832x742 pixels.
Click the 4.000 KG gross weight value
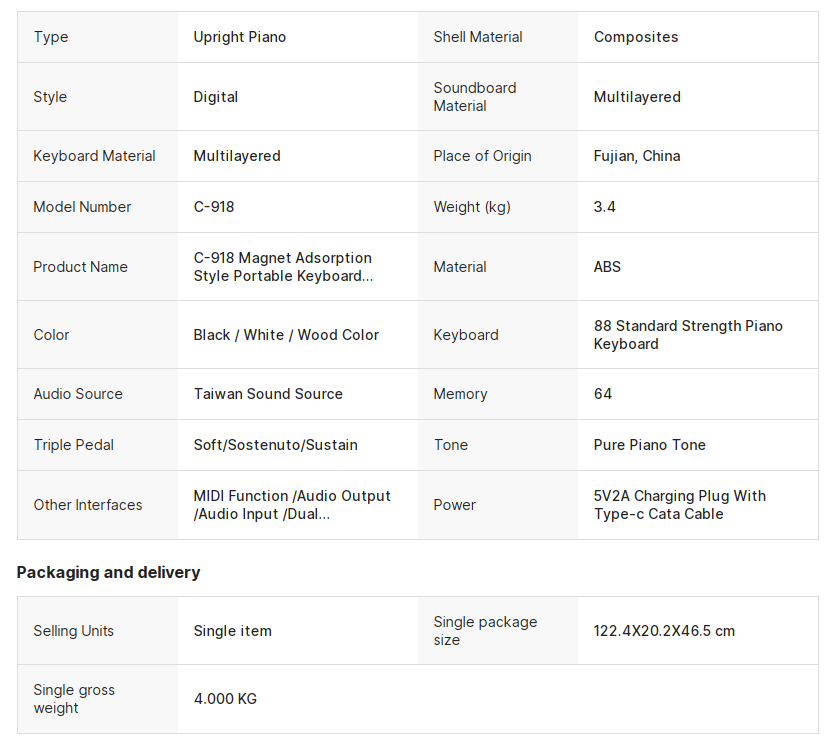(226, 699)
